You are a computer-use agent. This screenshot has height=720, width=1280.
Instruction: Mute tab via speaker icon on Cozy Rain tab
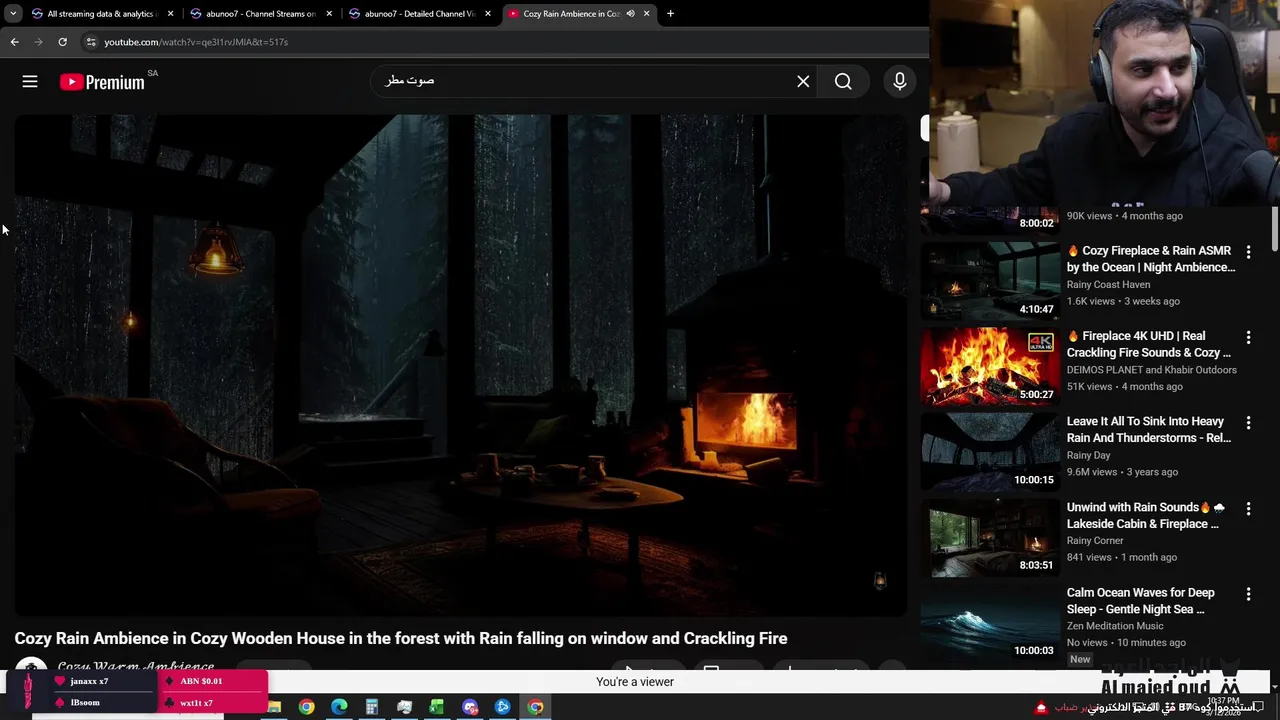[630, 14]
